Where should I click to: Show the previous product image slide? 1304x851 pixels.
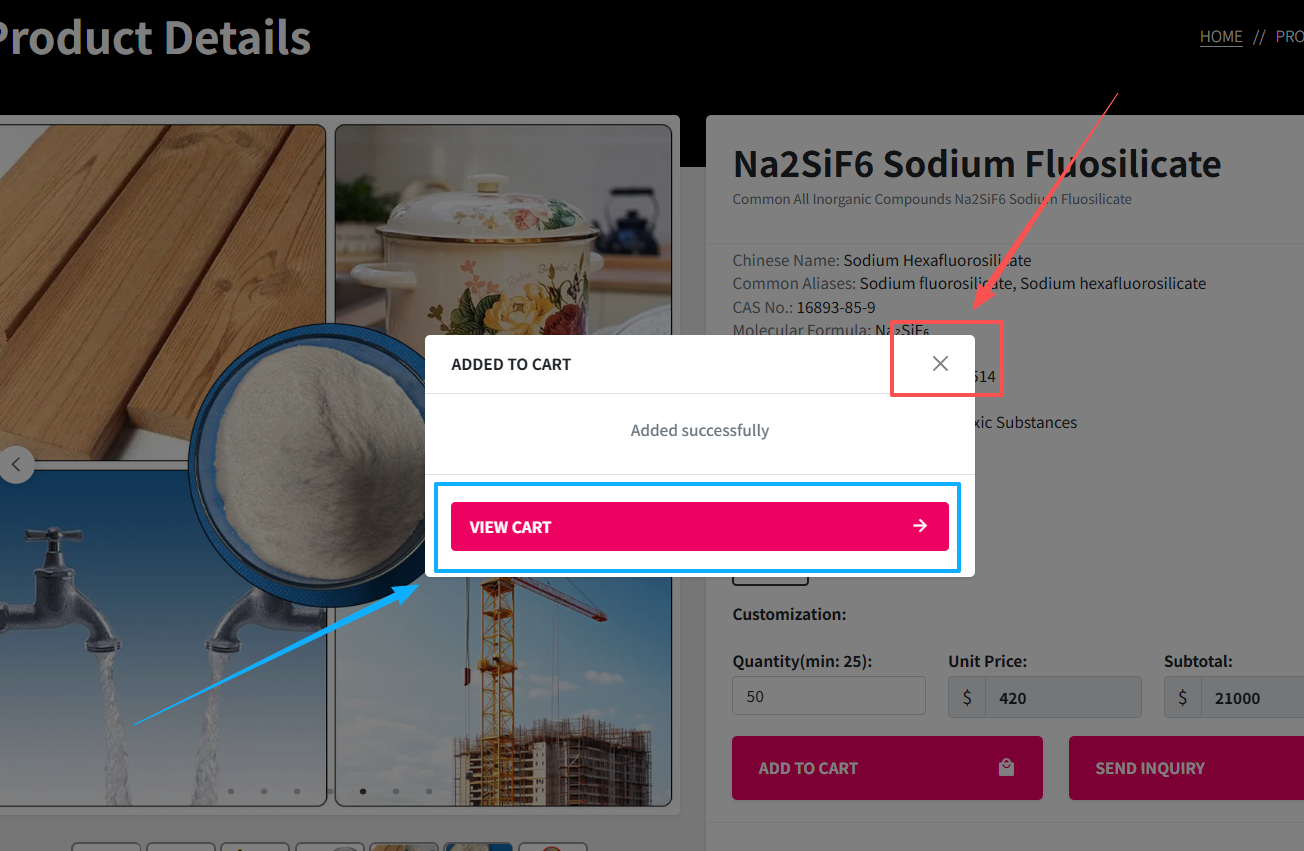pos(16,465)
